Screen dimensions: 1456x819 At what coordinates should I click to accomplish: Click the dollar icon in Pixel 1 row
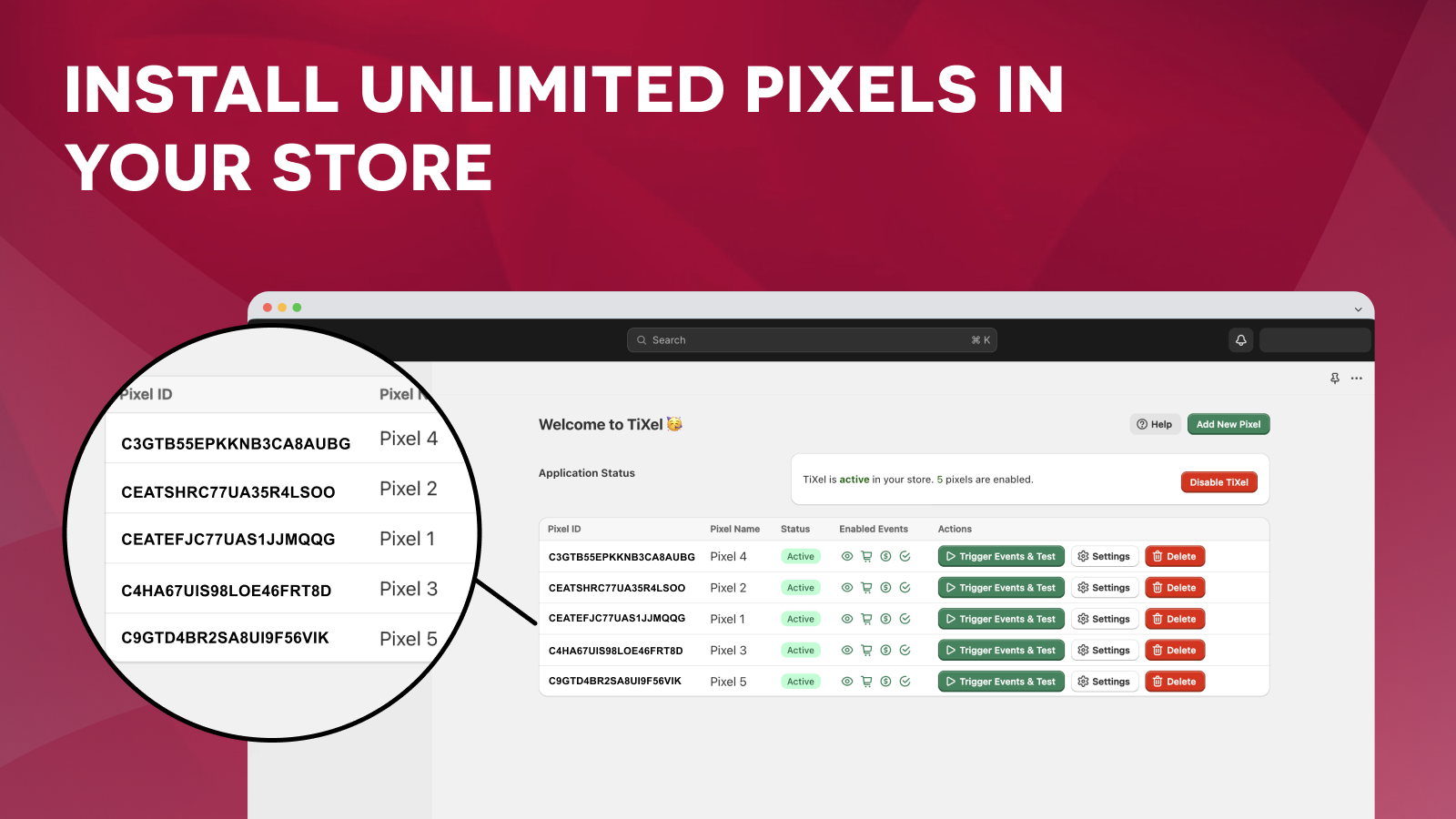885,619
